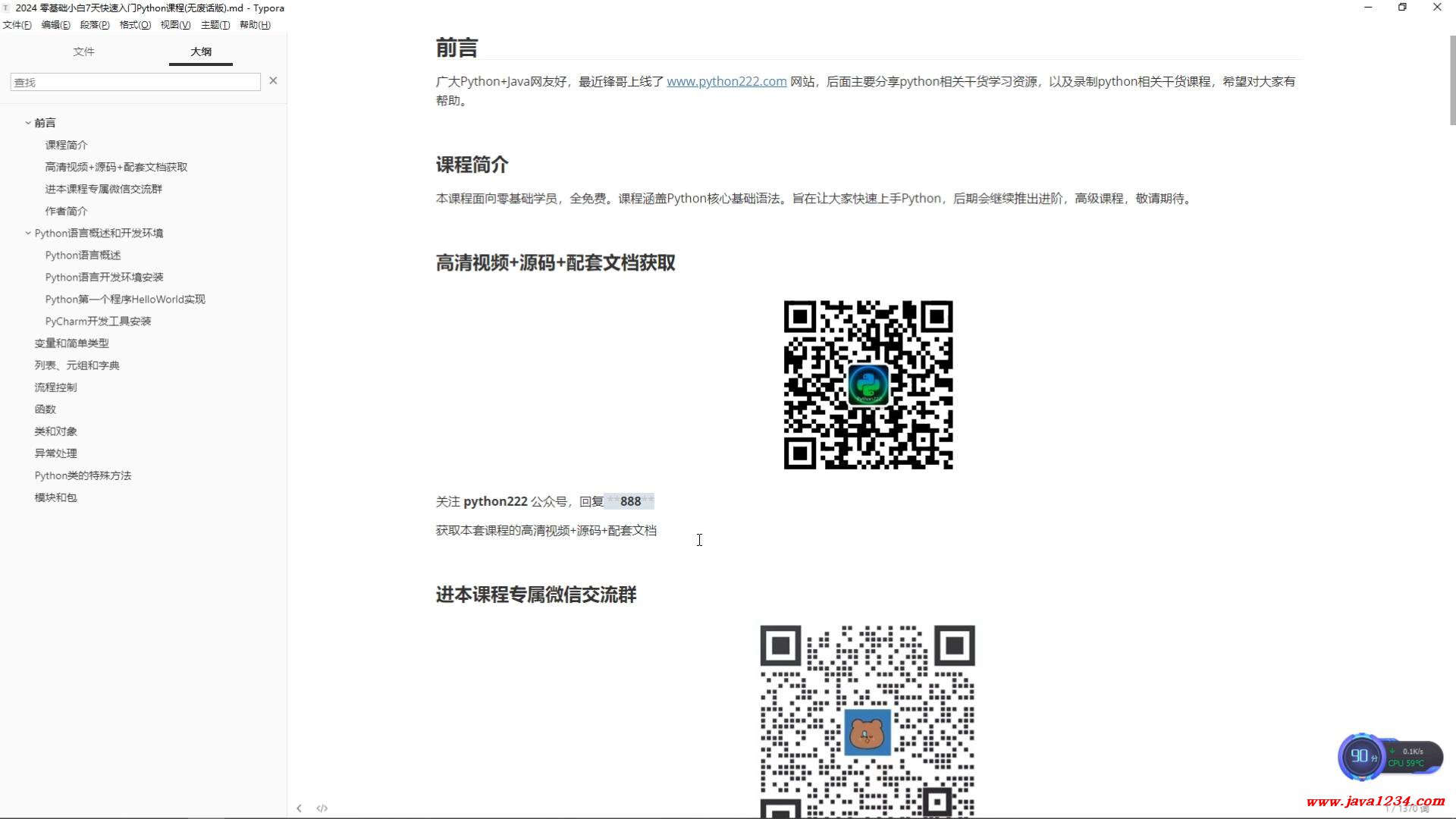The height and width of the screenshot is (819, 1456).
Task: Clear the outline search box
Action: coord(273,80)
